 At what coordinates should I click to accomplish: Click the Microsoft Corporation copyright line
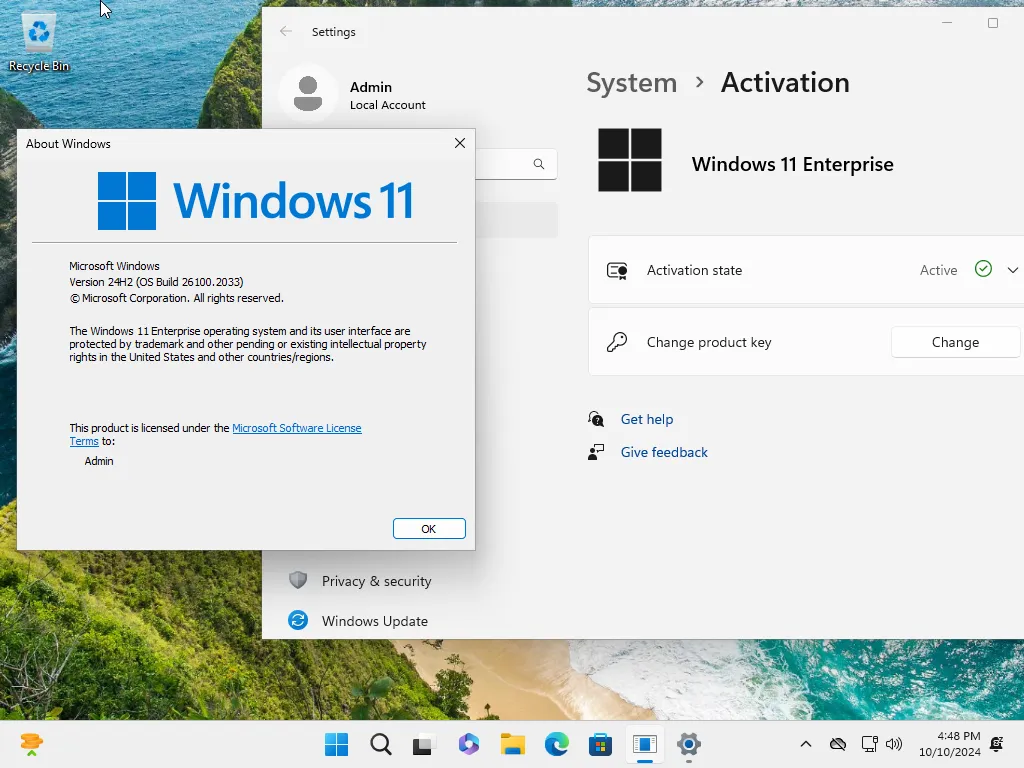coord(176,298)
